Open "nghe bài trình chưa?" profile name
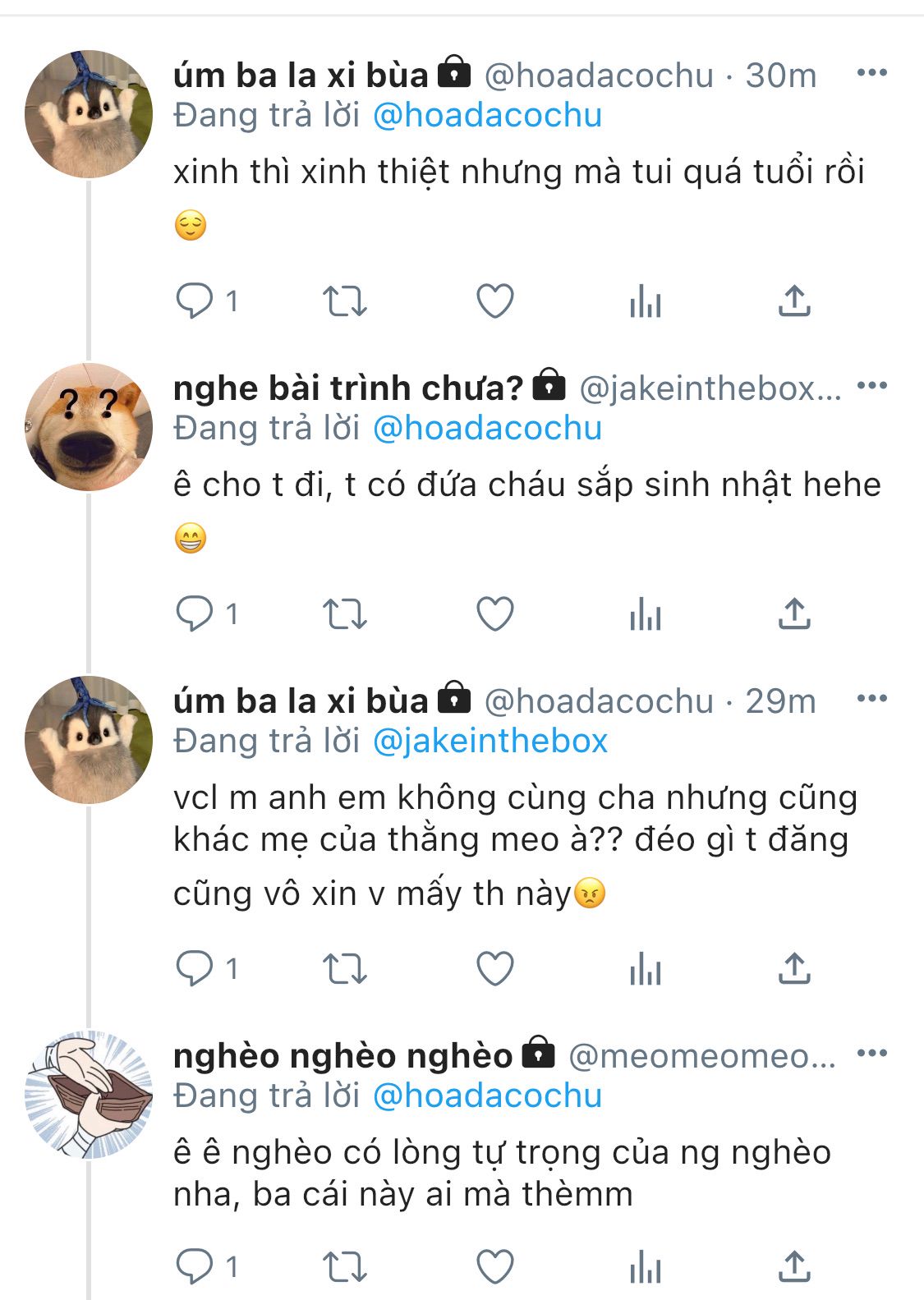 pos(348,388)
